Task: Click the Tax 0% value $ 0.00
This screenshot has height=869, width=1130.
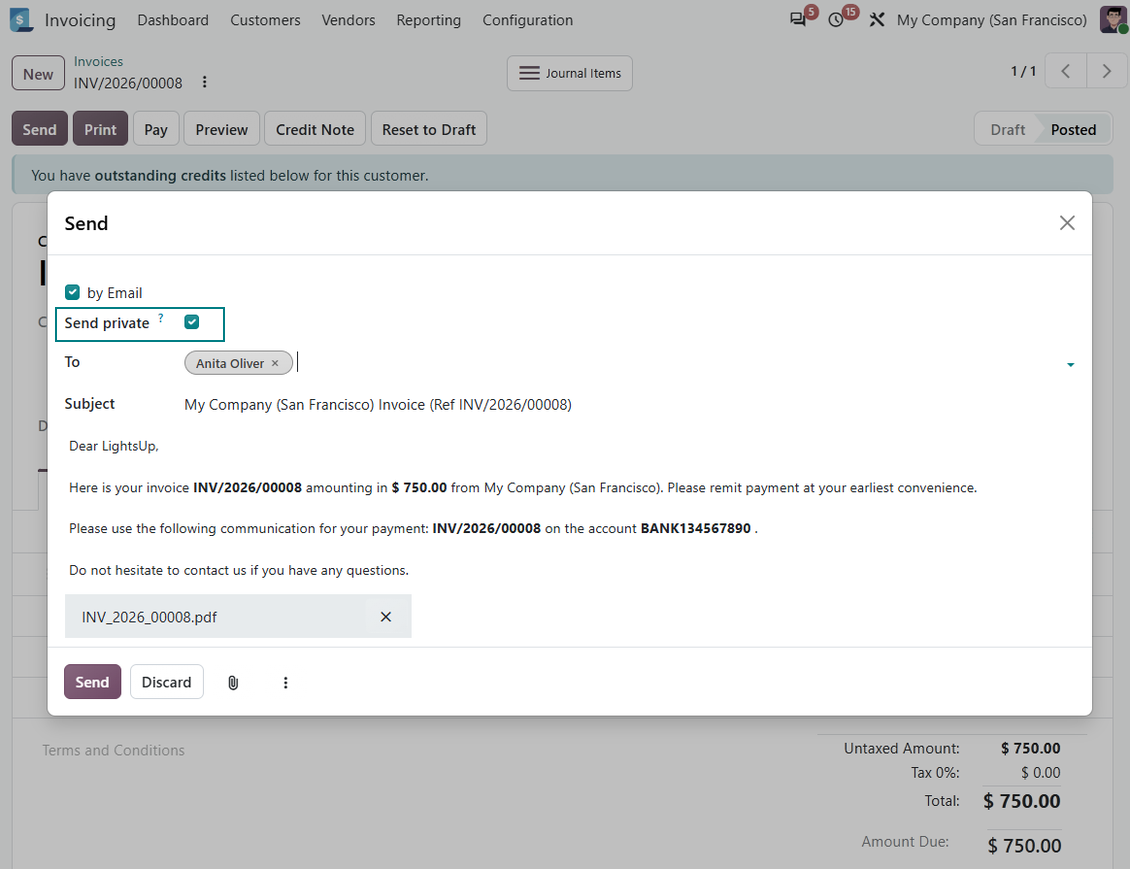Action: point(1040,772)
